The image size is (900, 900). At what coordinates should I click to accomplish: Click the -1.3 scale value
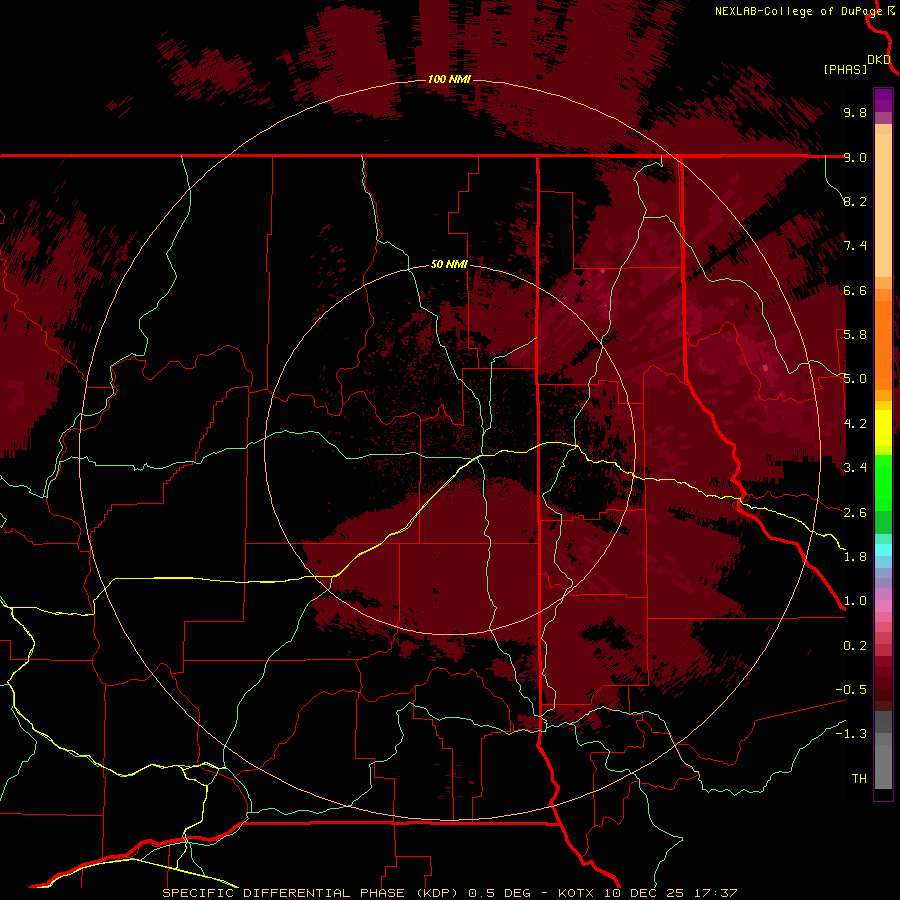pos(851,734)
